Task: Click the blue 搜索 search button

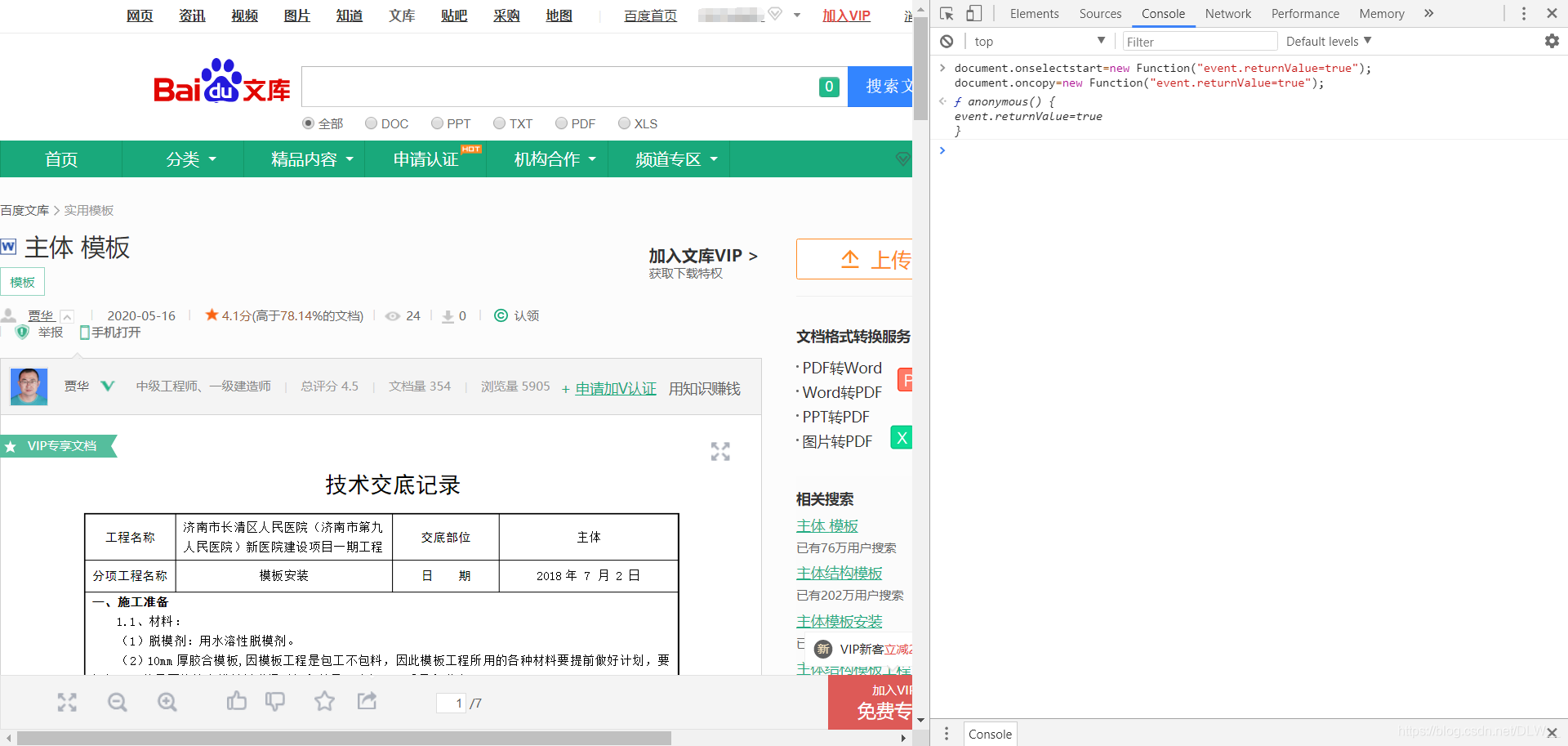Action: 880,87
